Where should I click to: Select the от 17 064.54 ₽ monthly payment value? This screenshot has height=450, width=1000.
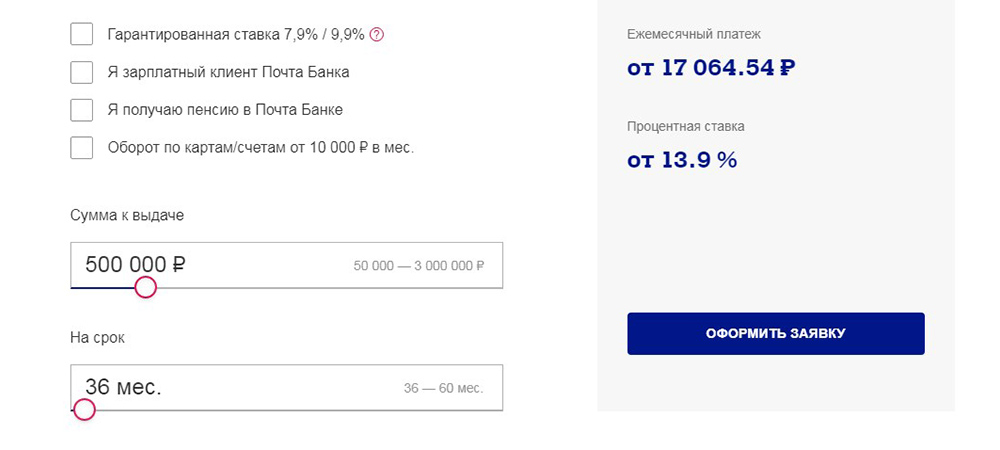711,68
